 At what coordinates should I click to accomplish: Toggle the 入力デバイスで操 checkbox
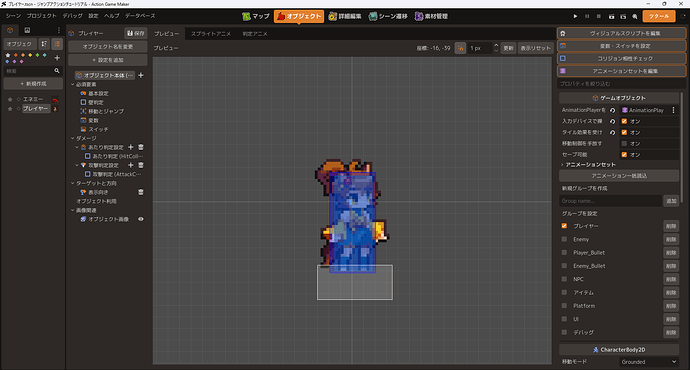coord(624,121)
